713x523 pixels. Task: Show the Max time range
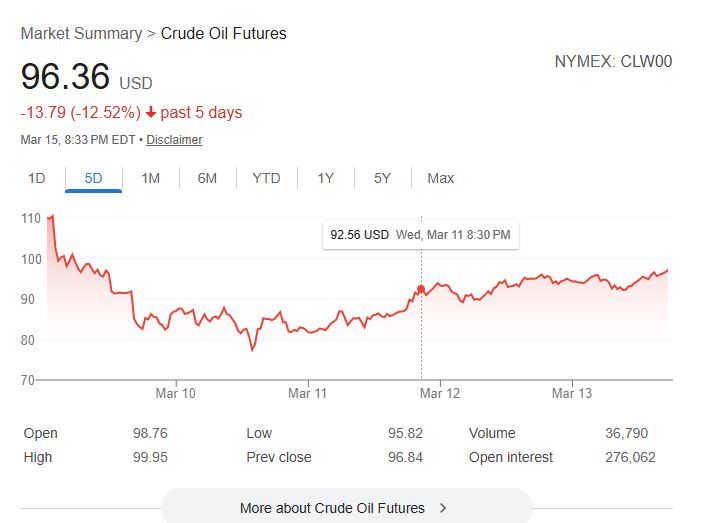click(440, 178)
